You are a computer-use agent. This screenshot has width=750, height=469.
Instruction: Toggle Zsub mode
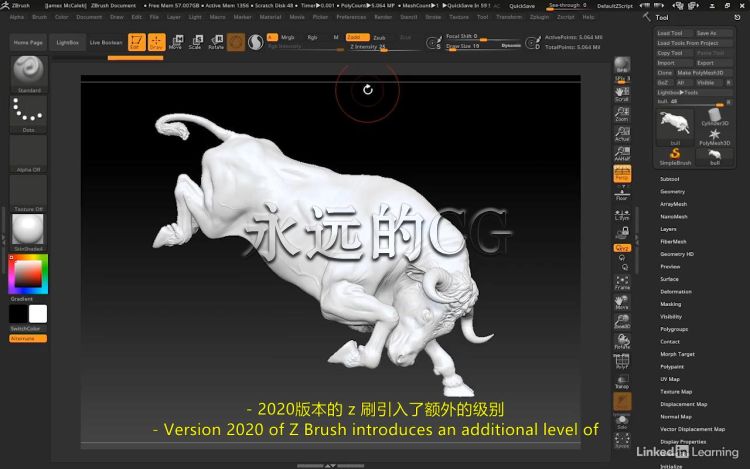click(379, 37)
